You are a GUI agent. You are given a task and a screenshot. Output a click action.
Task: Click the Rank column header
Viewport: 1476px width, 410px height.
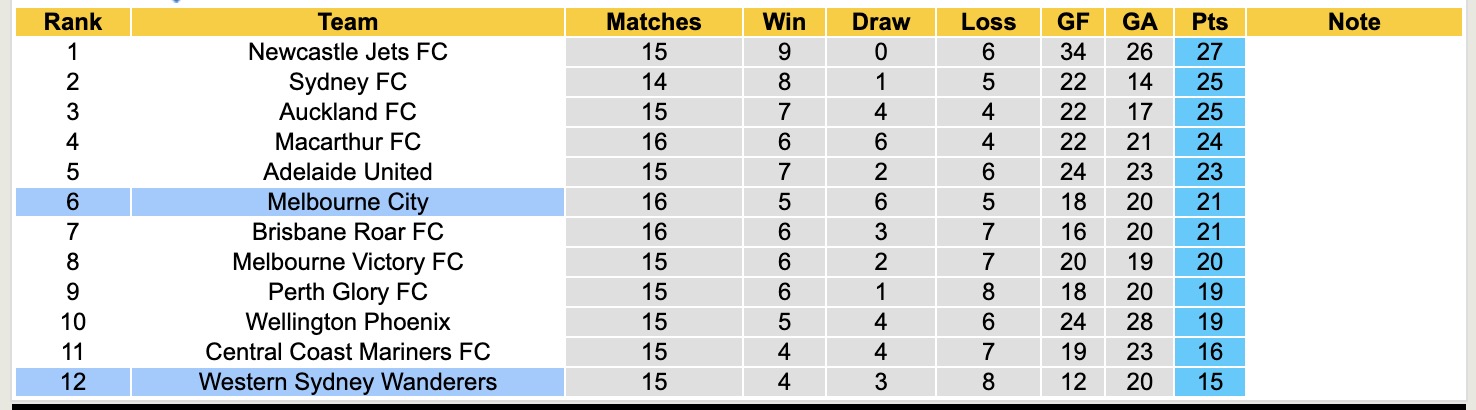[x=73, y=22]
